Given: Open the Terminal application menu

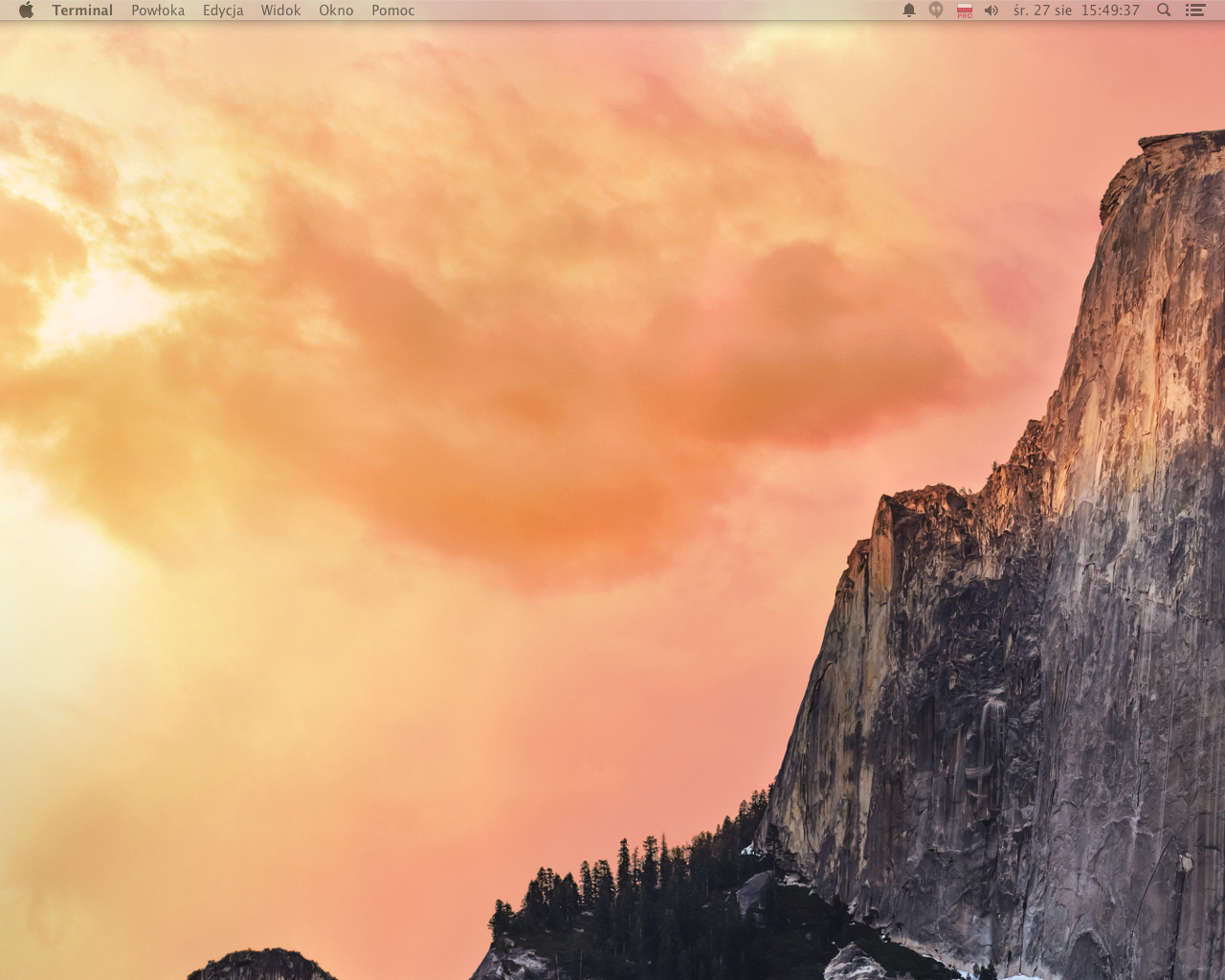Looking at the screenshot, I should coord(82,10).
